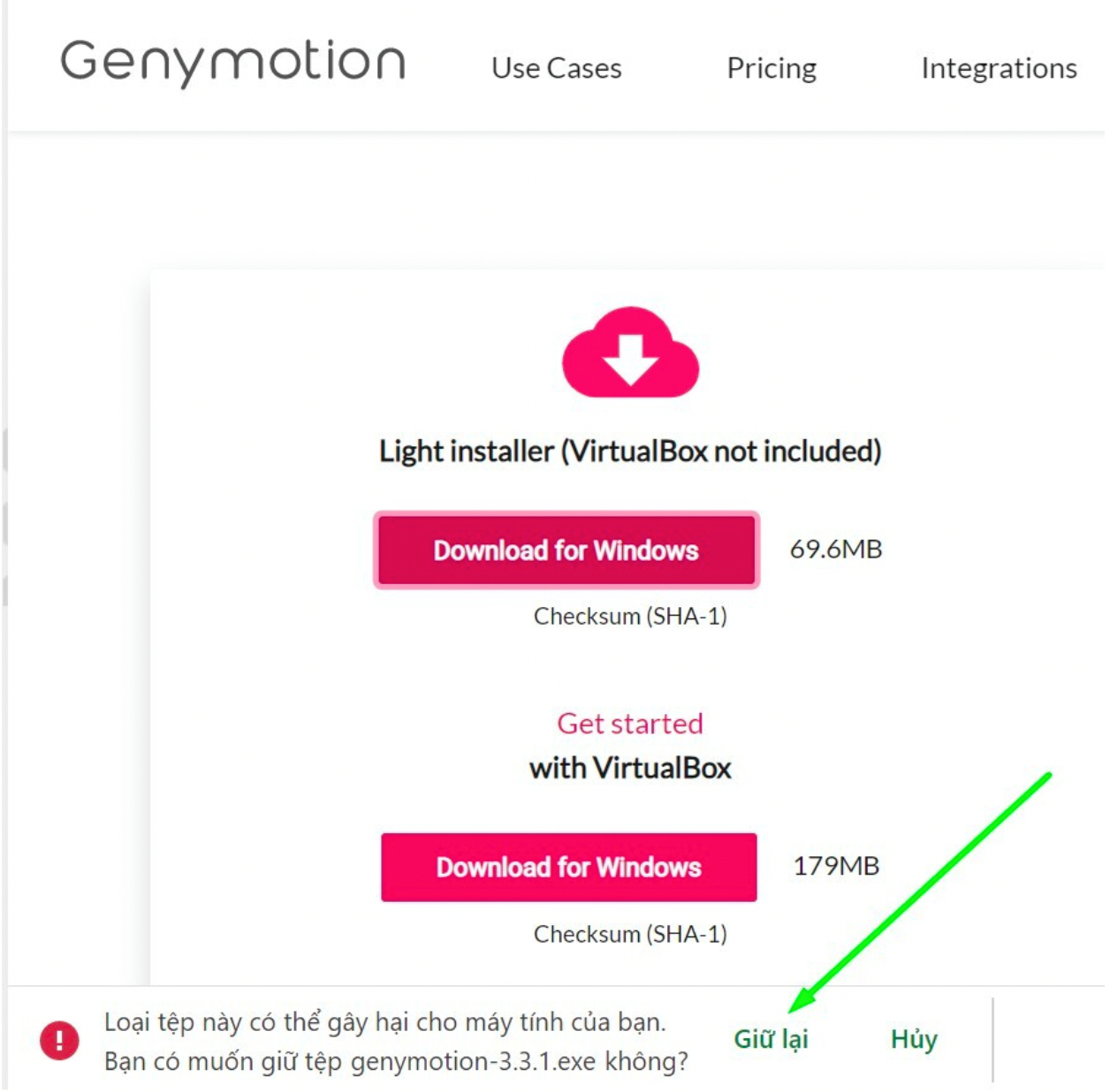
Task: Open the Integrations menu
Action: tap(999, 68)
